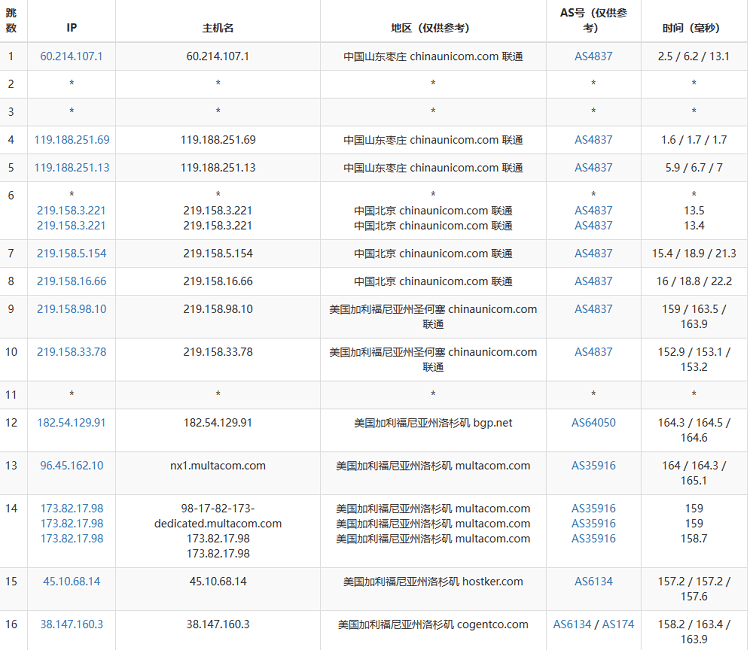Open the IP link 96.45.162.10
This screenshot has width=750, height=650.
point(72,465)
